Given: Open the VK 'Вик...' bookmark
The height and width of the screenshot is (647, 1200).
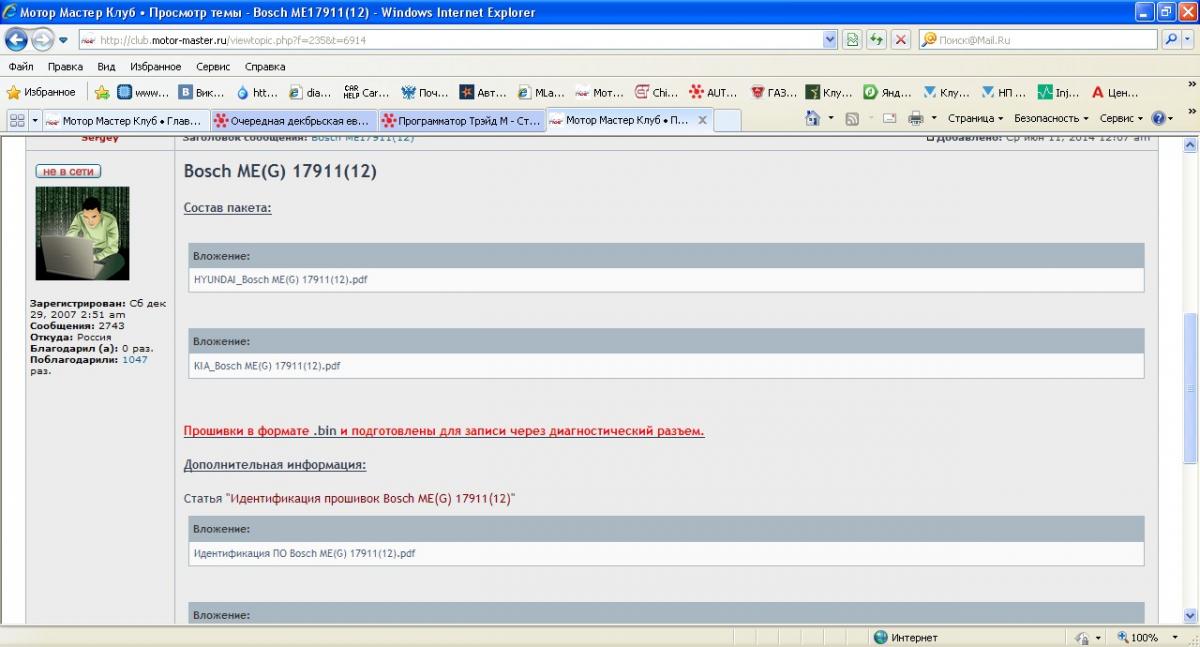Looking at the screenshot, I should [x=202, y=92].
